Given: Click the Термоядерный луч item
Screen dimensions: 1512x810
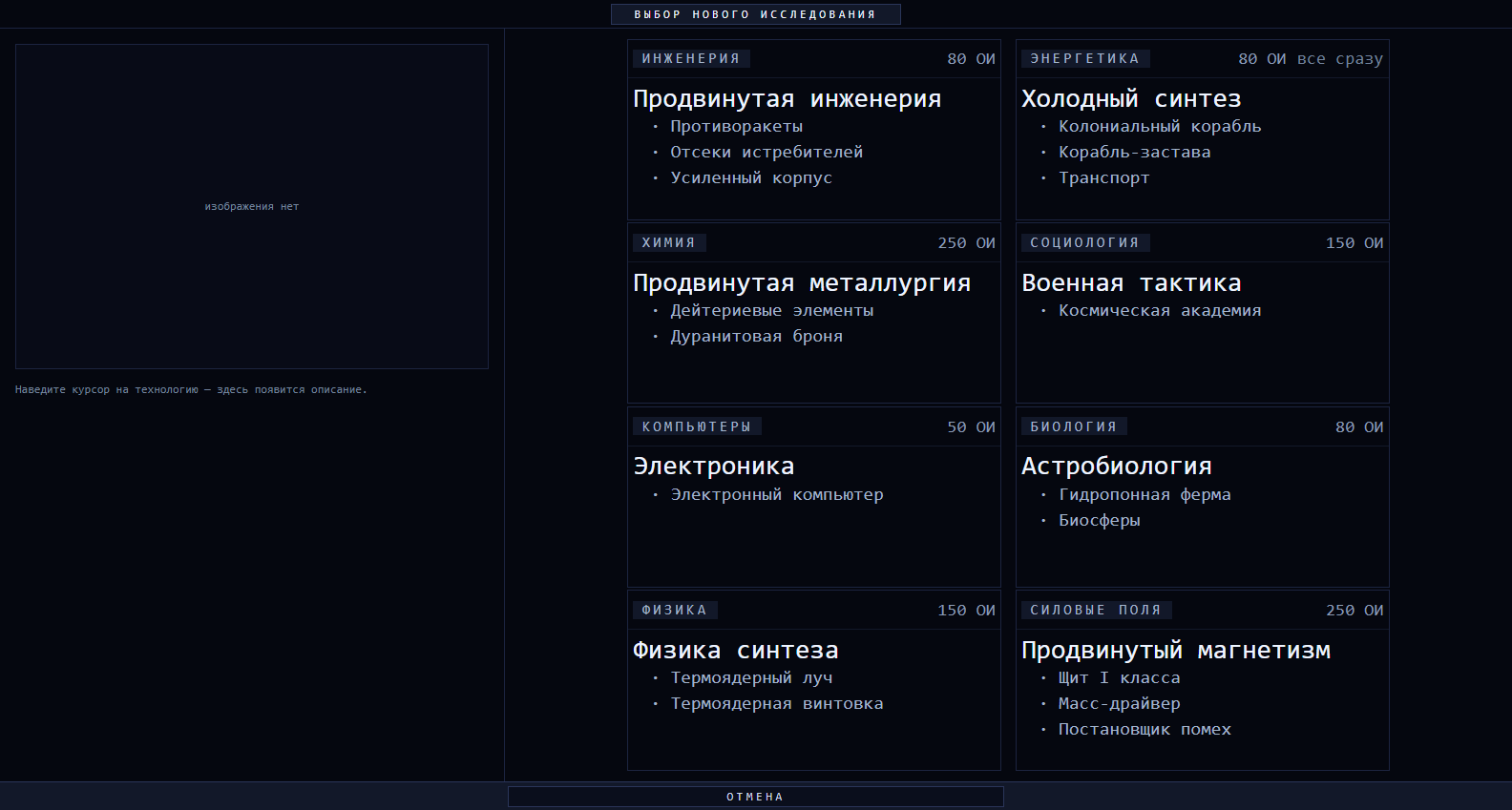Looking at the screenshot, I should point(751,677).
